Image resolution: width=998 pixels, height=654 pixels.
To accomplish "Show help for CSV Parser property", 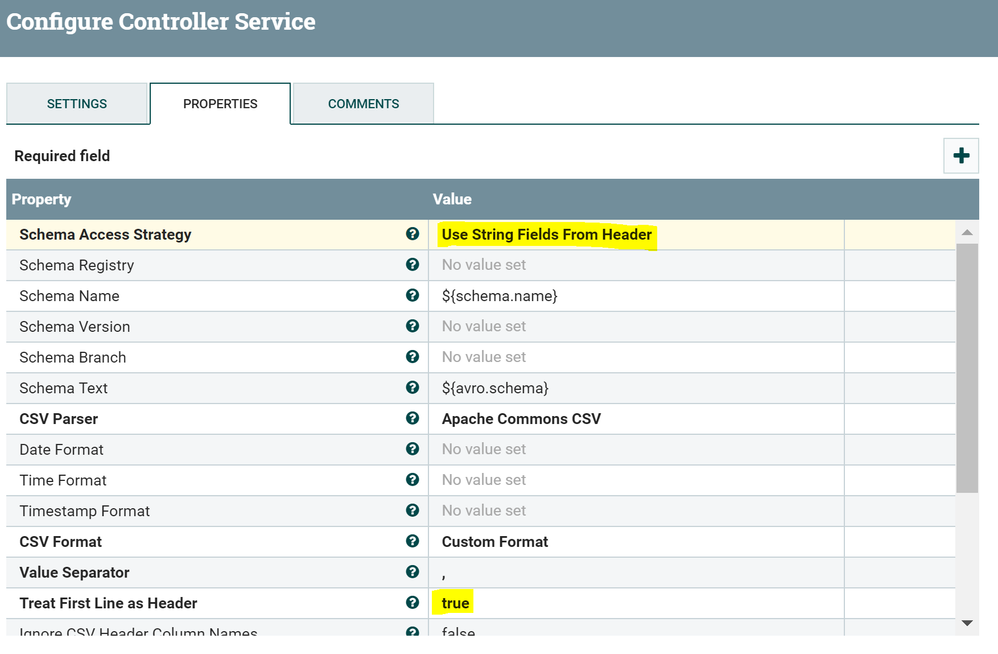I will tap(412, 418).
